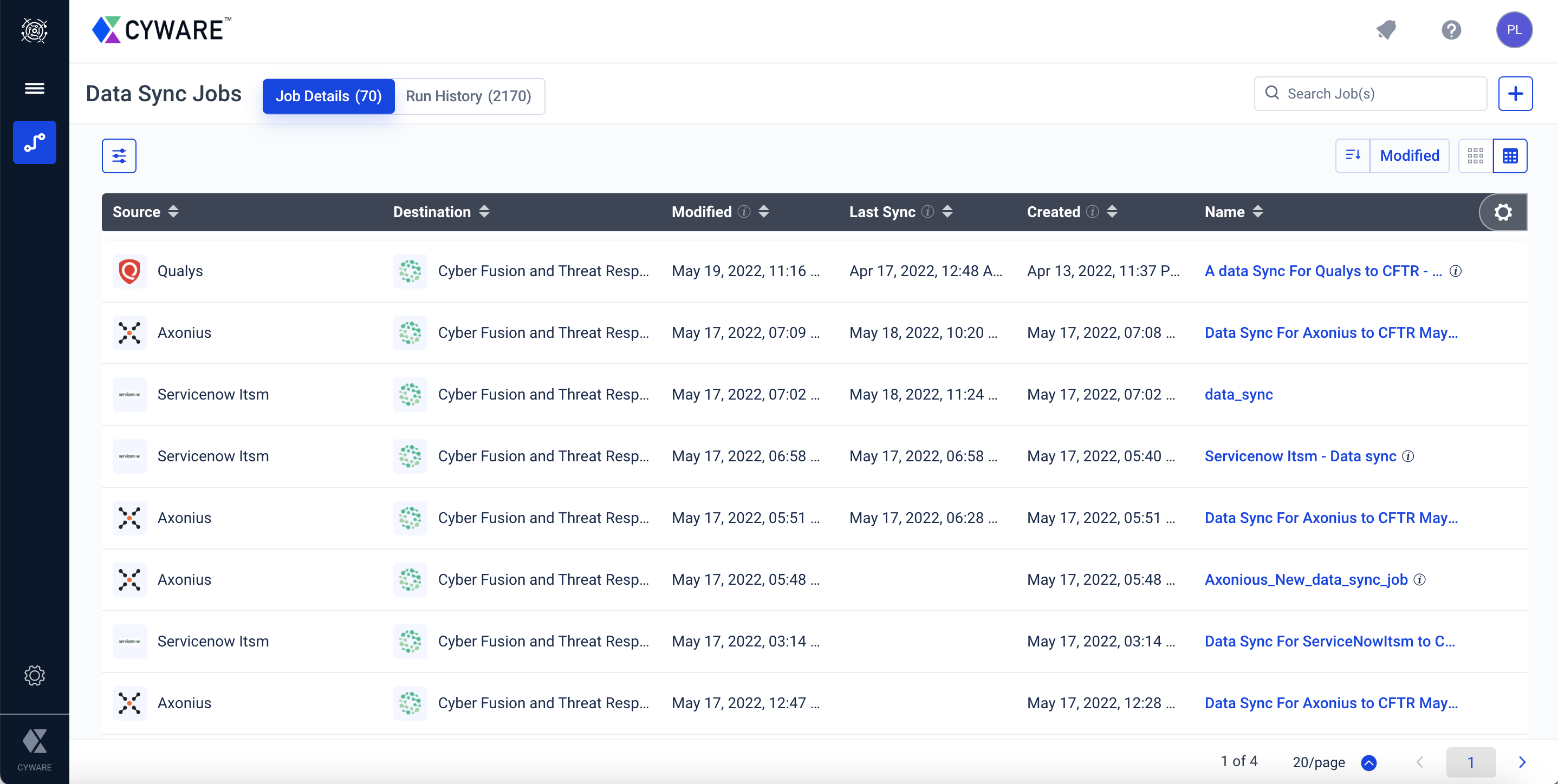
Task: Open the filter options icon button
Action: 119,156
